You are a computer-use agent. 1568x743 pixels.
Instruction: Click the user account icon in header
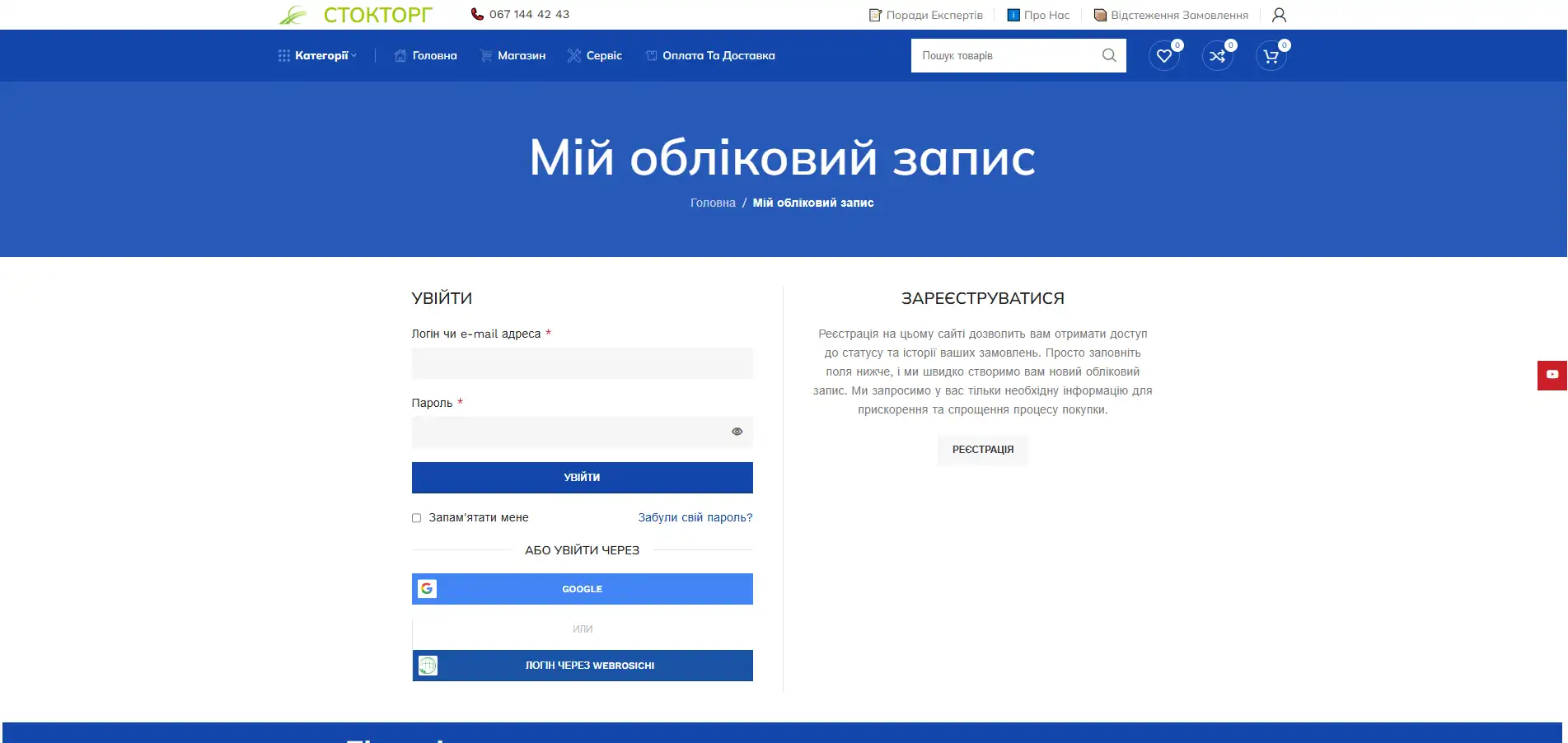(1279, 15)
